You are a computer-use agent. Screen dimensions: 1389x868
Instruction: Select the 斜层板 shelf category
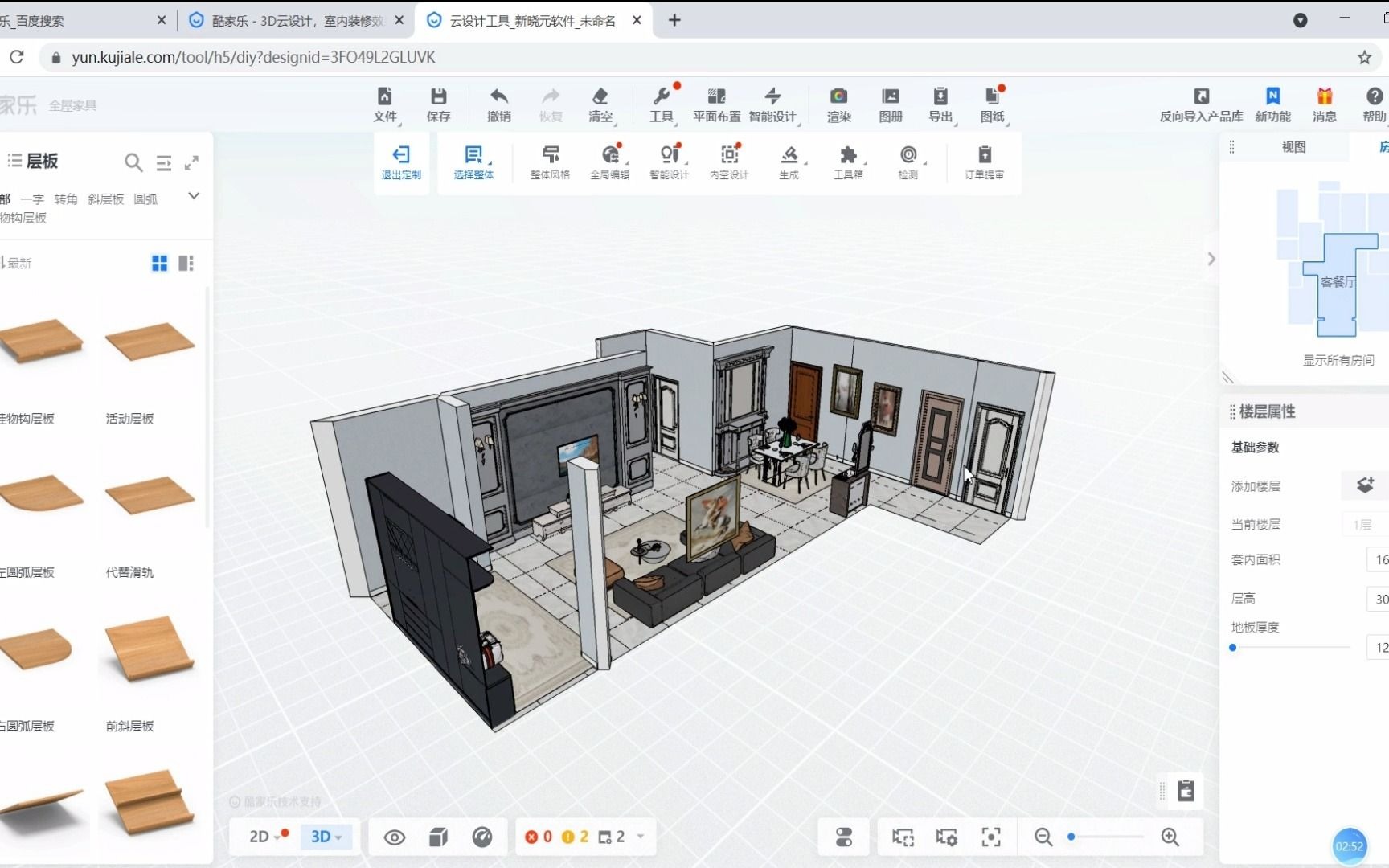click(106, 199)
